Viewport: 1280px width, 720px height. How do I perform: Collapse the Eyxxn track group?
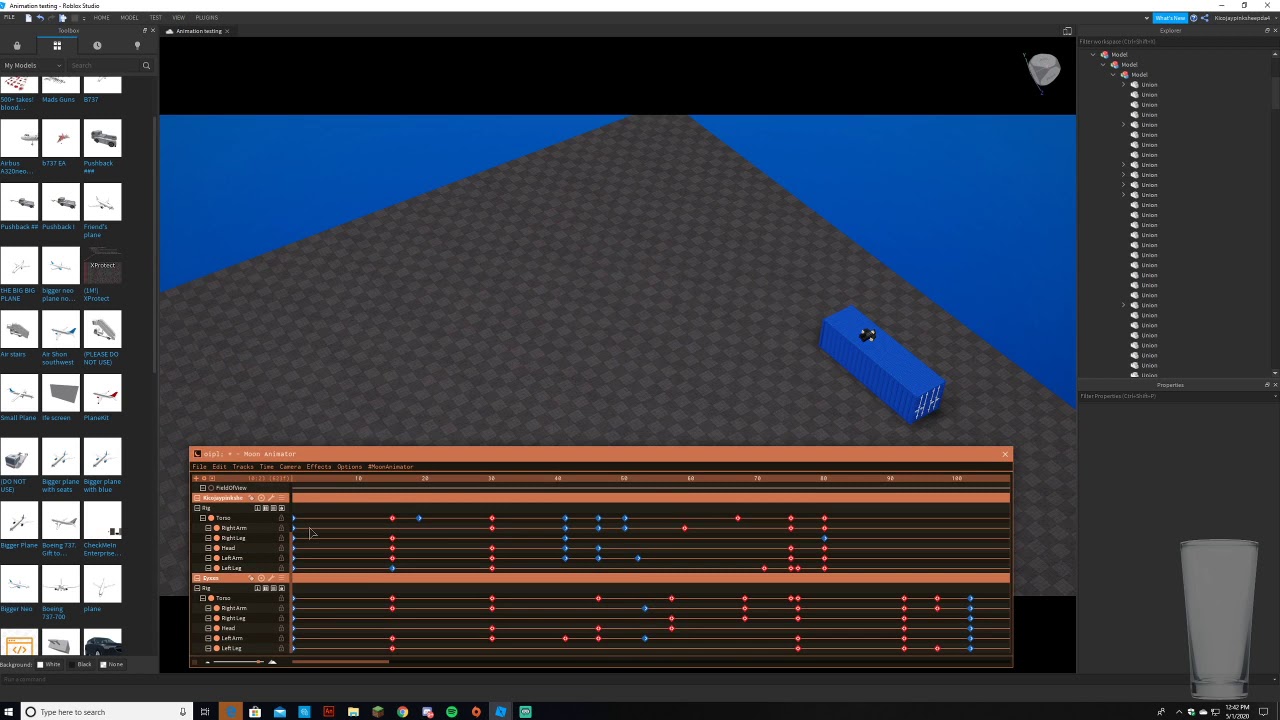[197, 578]
